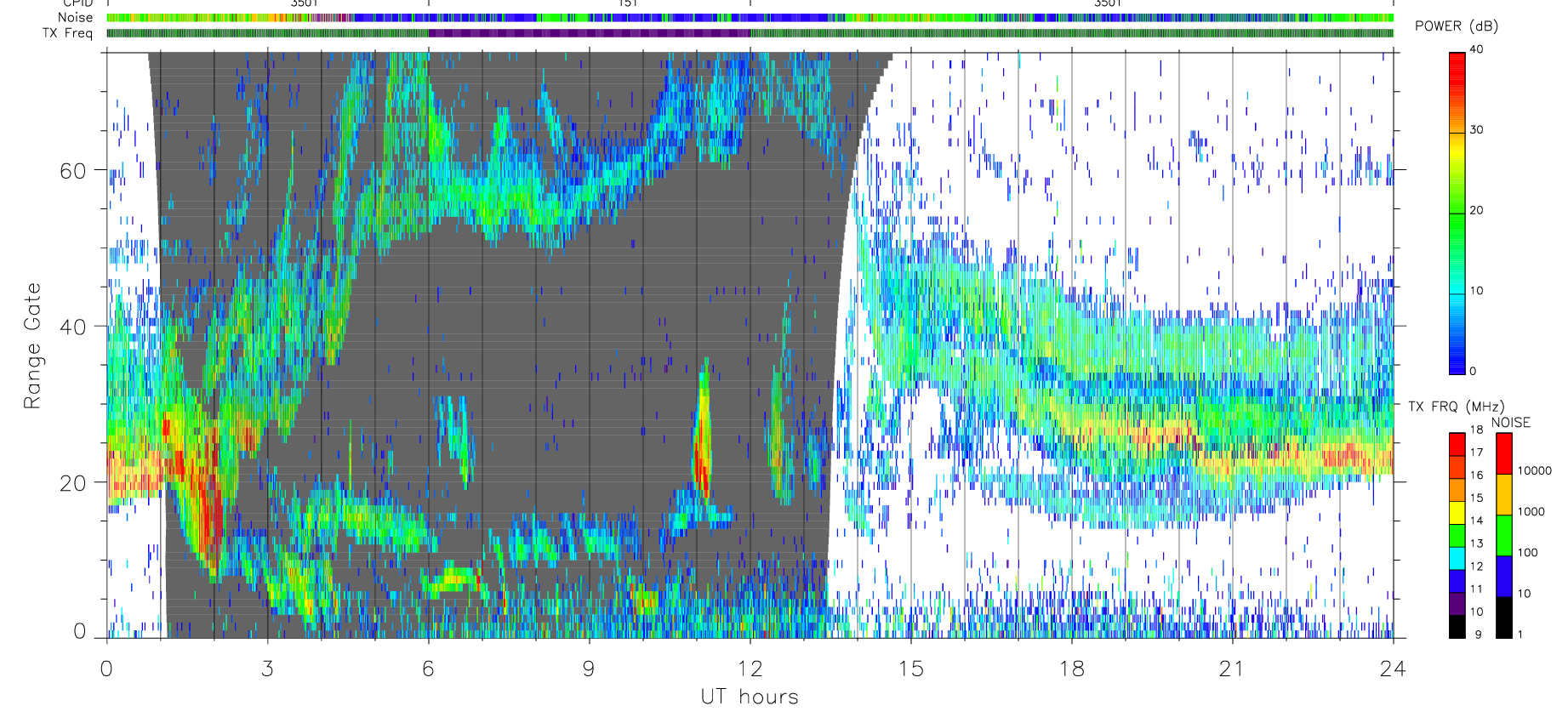Click the 13 label on the TX FRQ scale
1568x723 pixels.
click(1476, 544)
